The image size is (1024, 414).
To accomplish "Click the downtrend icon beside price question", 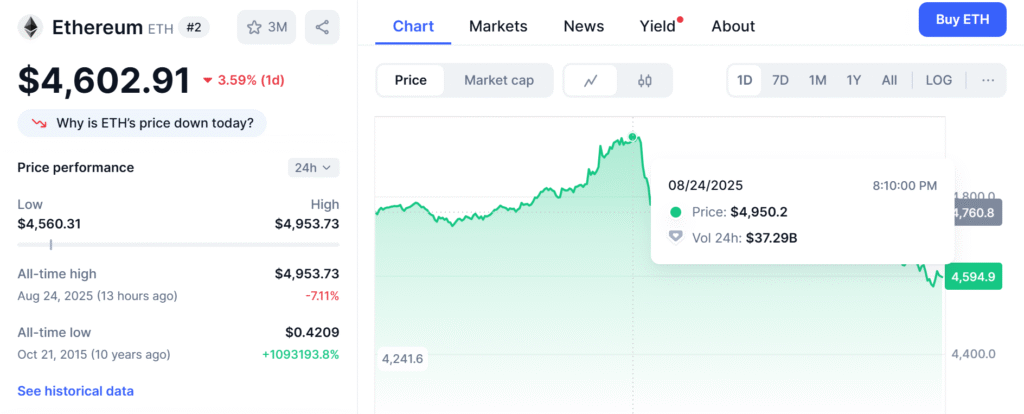I will [39, 124].
